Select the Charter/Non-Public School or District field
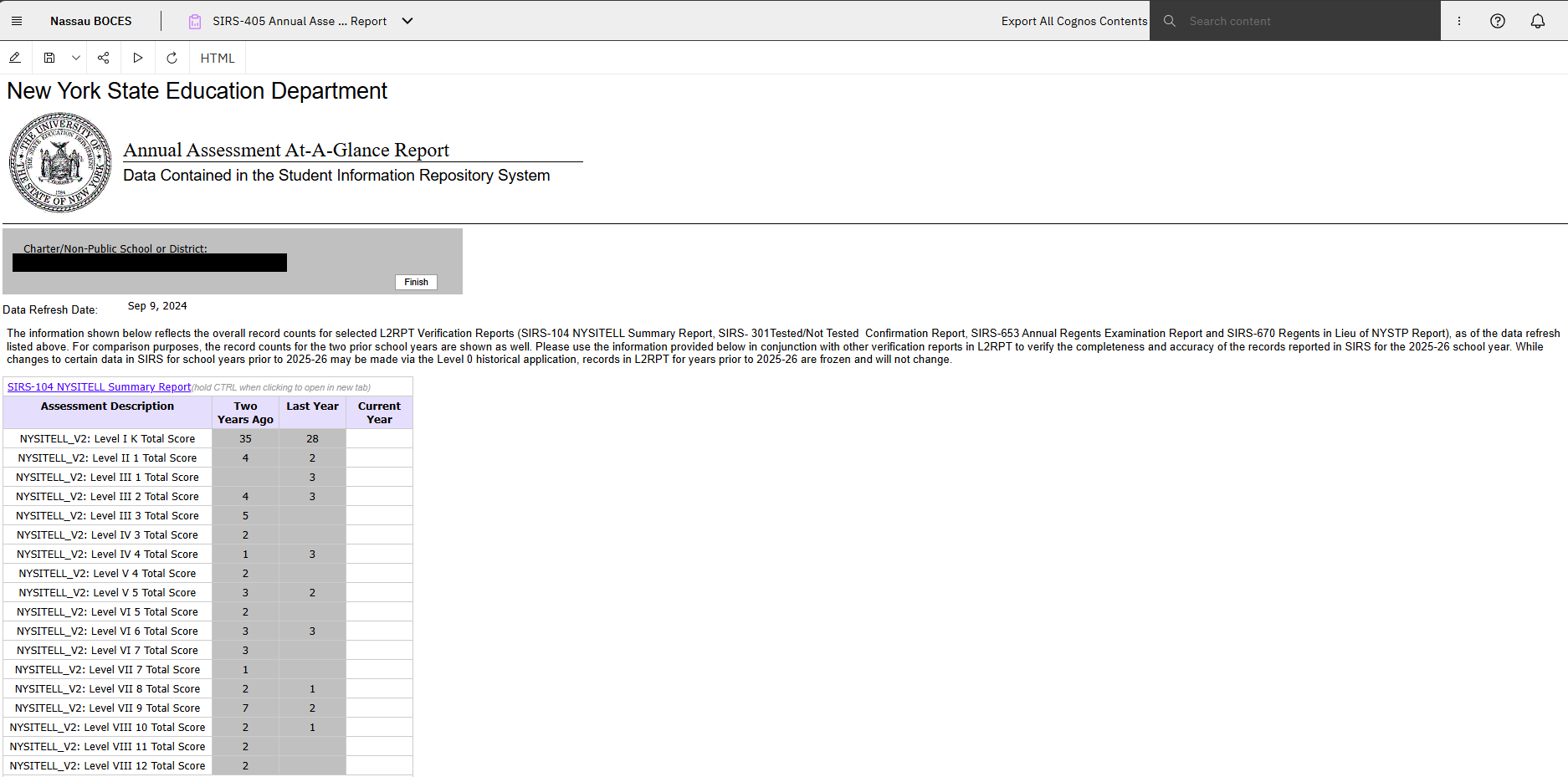This screenshot has width=1568, height=777. coord(150,263)
